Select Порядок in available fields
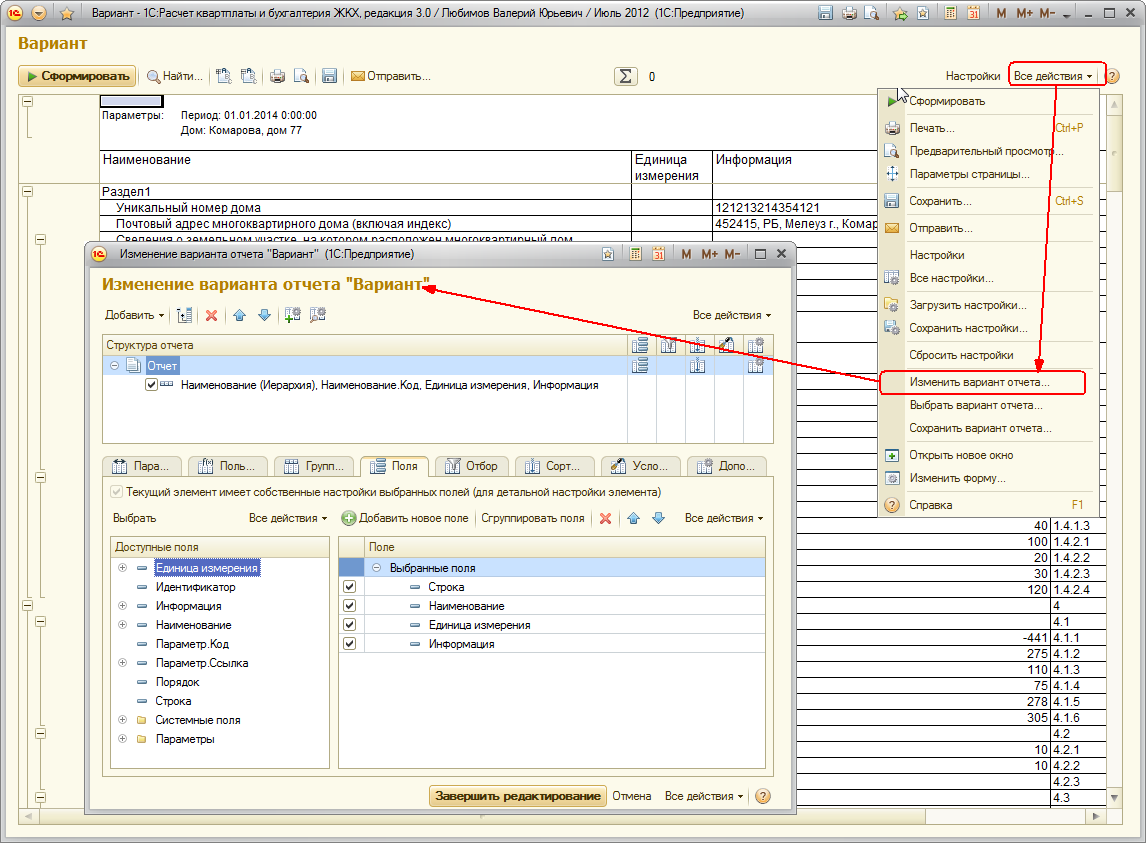 pos(177,682)
